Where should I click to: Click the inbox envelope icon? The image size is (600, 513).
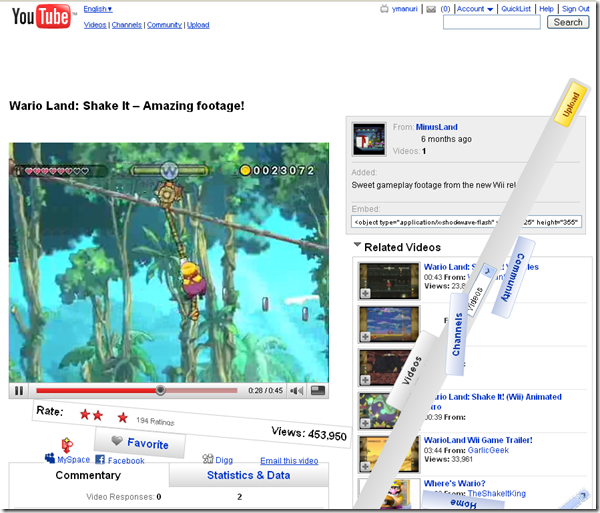point(431,9)
